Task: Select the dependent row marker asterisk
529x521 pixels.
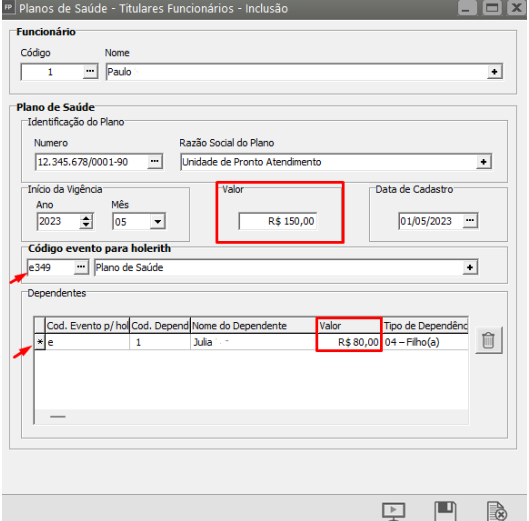Action: tap(40, 342)
